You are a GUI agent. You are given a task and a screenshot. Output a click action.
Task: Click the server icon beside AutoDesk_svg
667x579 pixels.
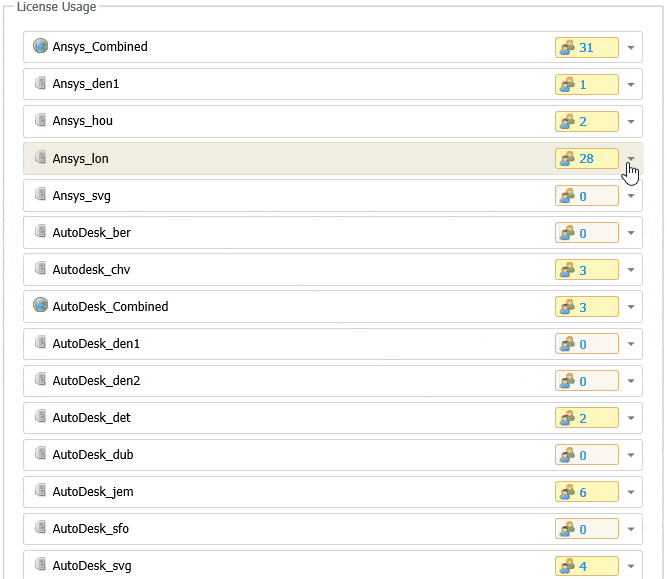(40, 564)
